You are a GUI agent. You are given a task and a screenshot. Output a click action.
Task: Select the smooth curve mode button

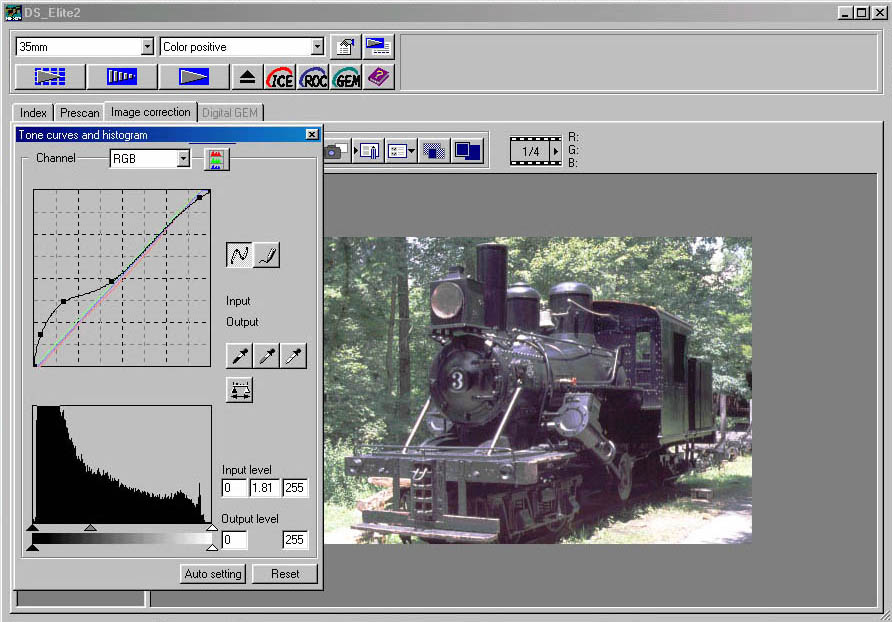240,255
